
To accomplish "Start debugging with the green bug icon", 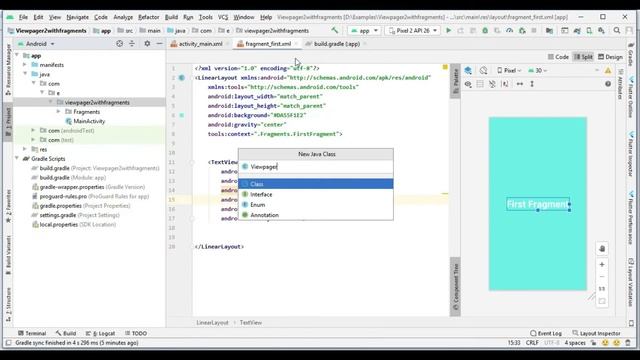I will [485, 31].
